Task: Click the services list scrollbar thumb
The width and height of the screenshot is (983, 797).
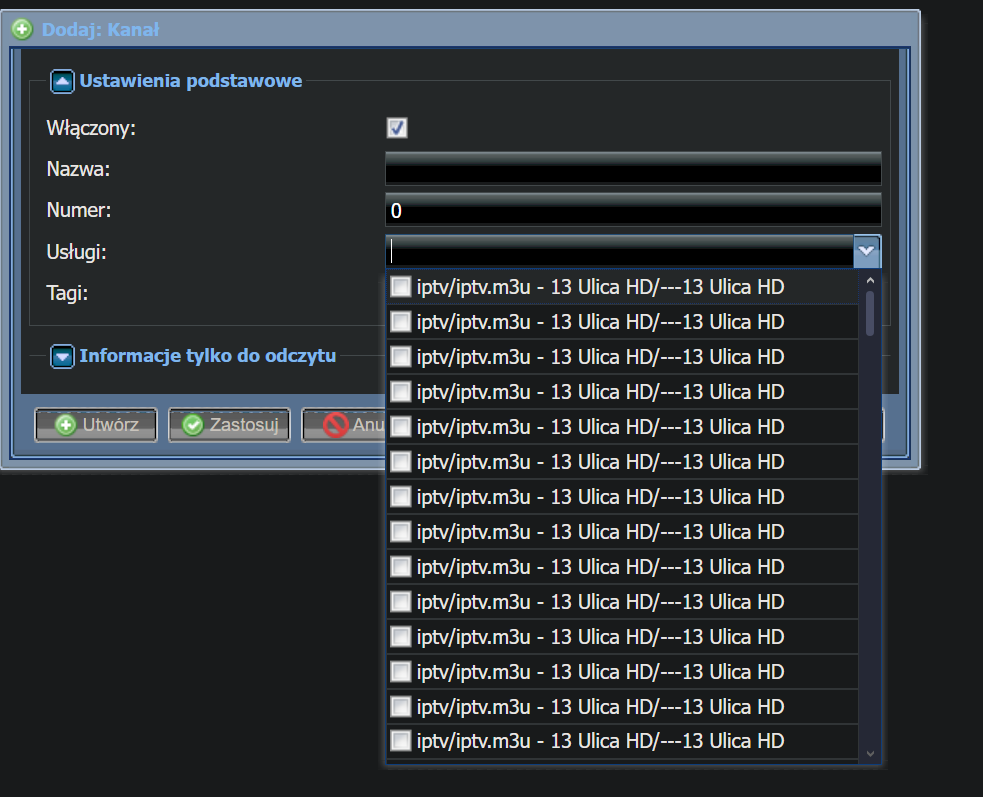Action: point(870,313)
